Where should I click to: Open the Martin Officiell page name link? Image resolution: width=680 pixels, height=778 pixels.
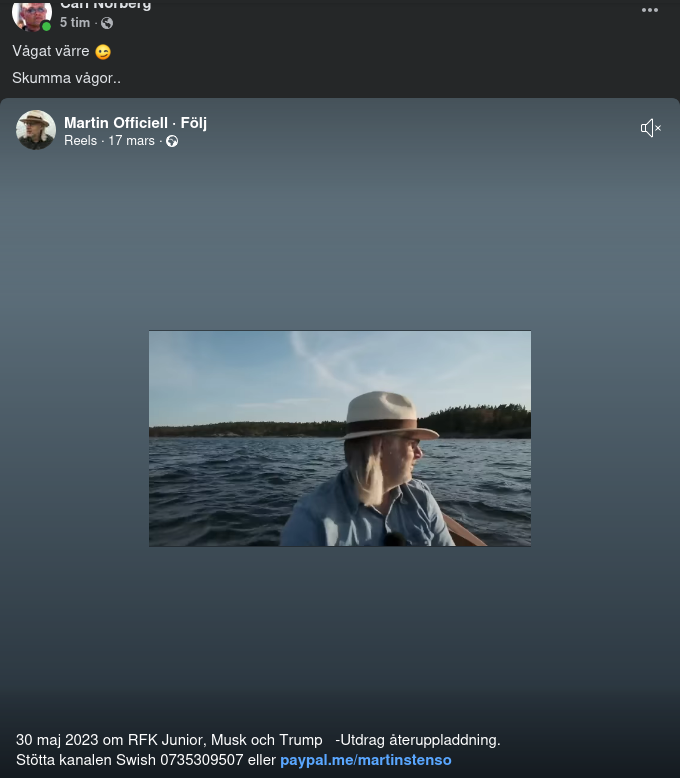point(115,123)
